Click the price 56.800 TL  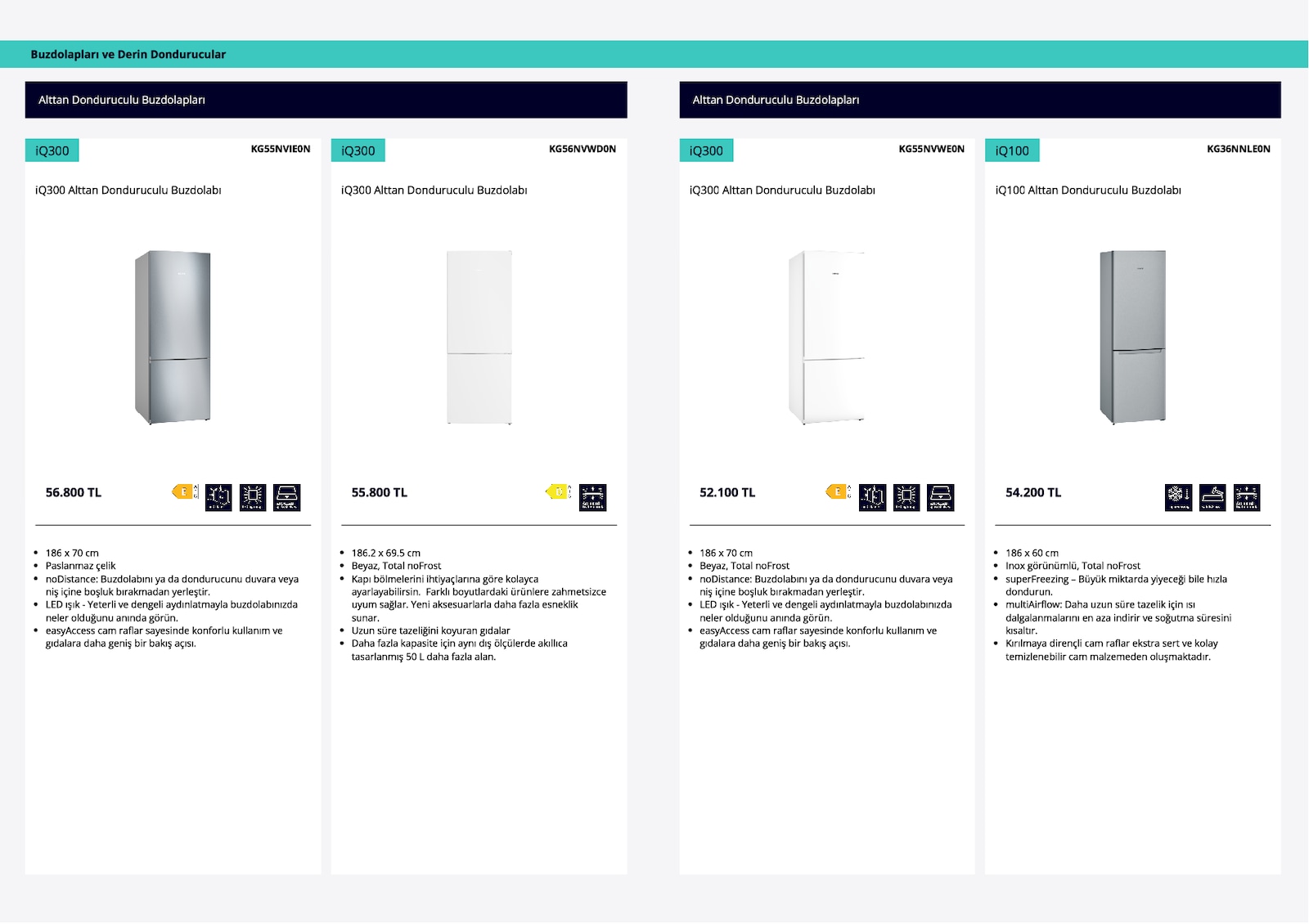point(74,492)
